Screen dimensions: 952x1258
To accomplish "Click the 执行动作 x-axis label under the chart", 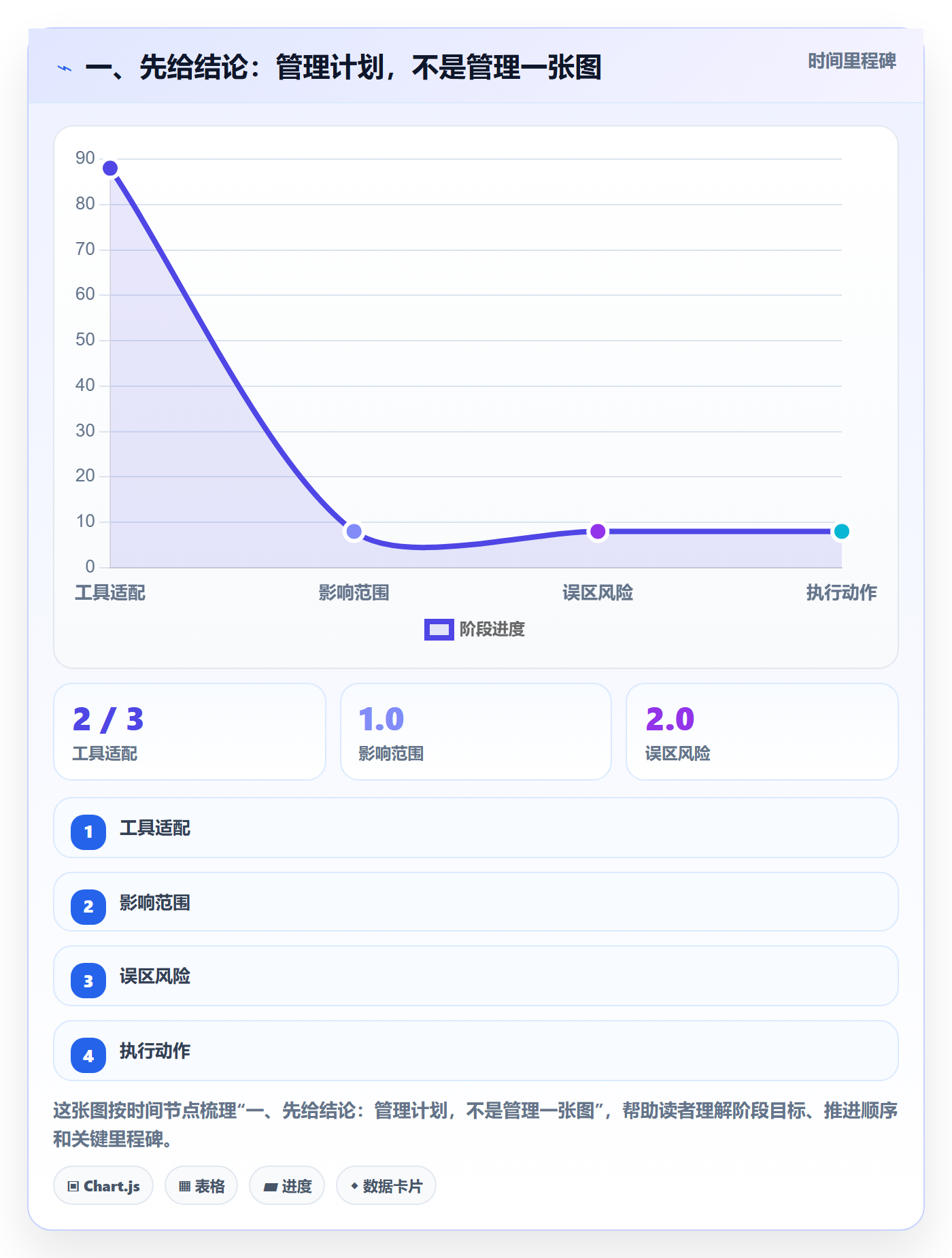I will (x=841, y=593).
